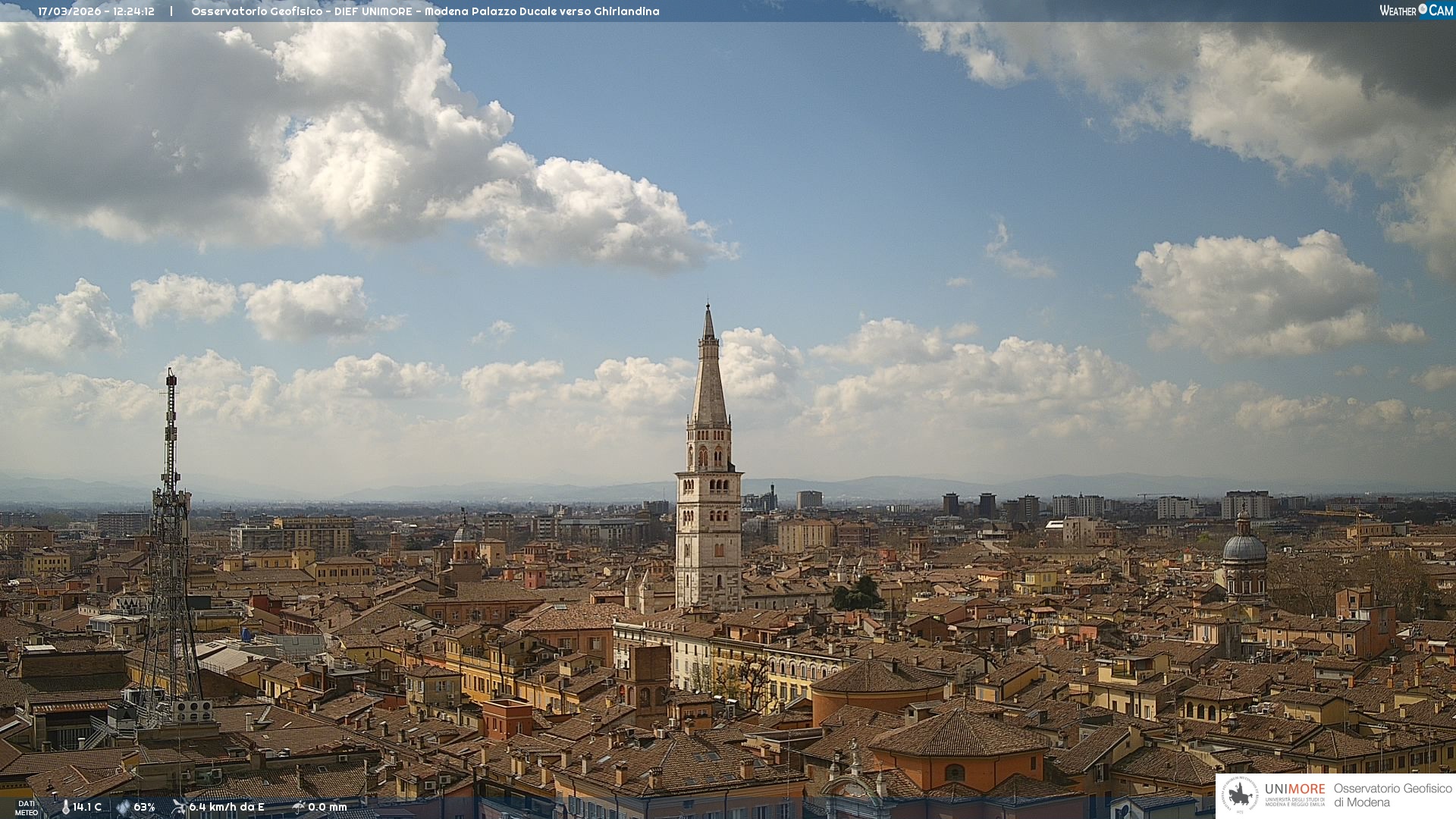Screen dimensions: 1456x819
Task: Click the UNIMORE horseman seal emblem
Action: point(1241,795)
